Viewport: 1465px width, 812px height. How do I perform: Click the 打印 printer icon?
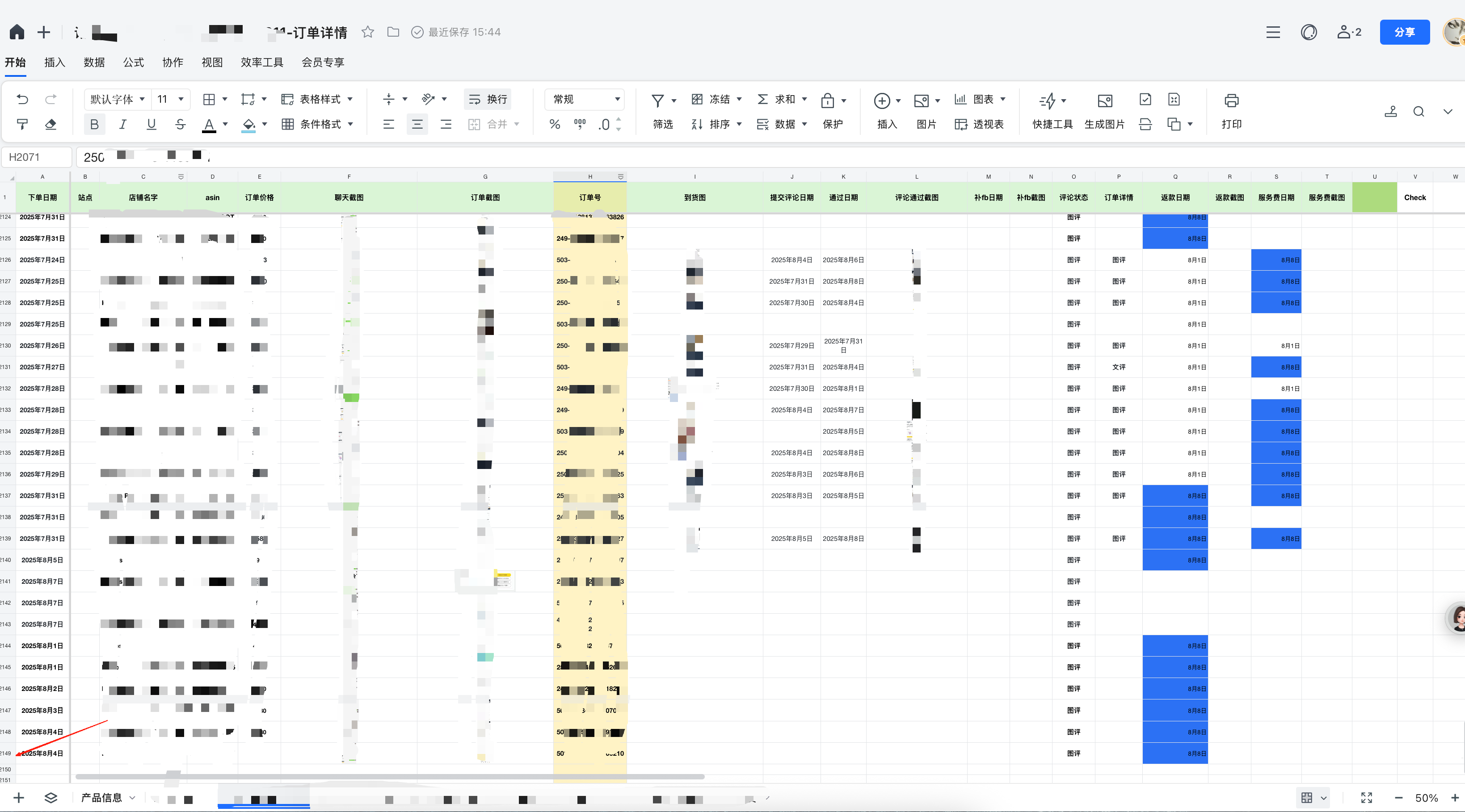[1231, 100]
